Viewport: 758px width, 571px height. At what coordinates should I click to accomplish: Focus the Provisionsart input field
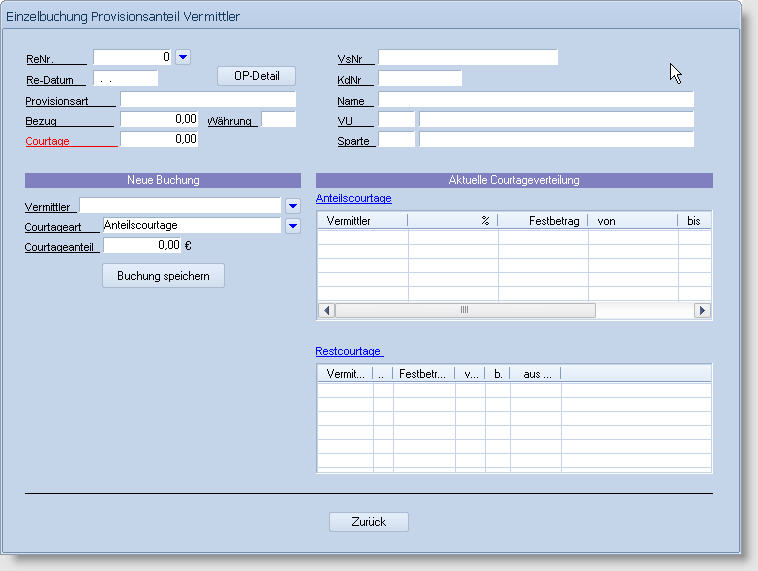point(208,100)
